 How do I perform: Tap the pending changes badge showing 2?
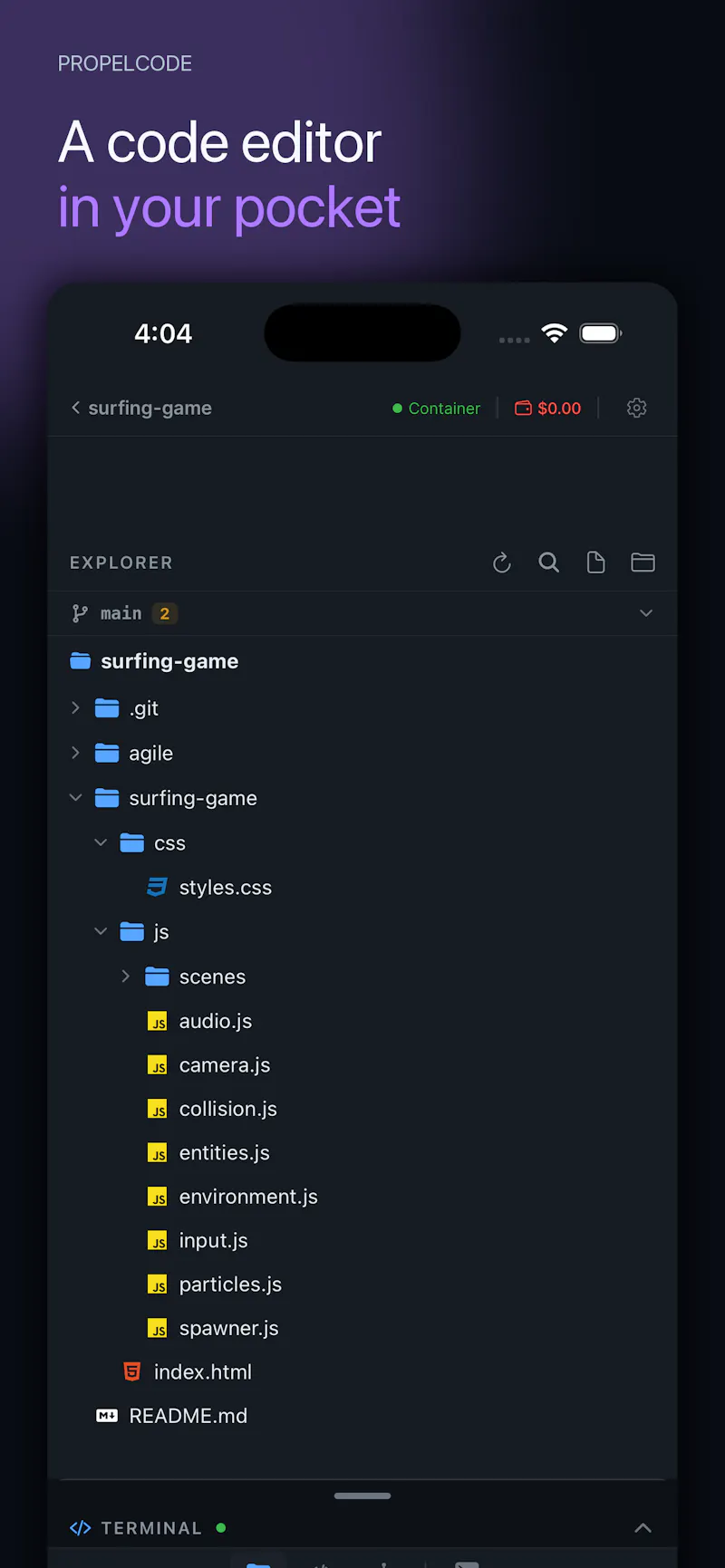pos(165,613)
